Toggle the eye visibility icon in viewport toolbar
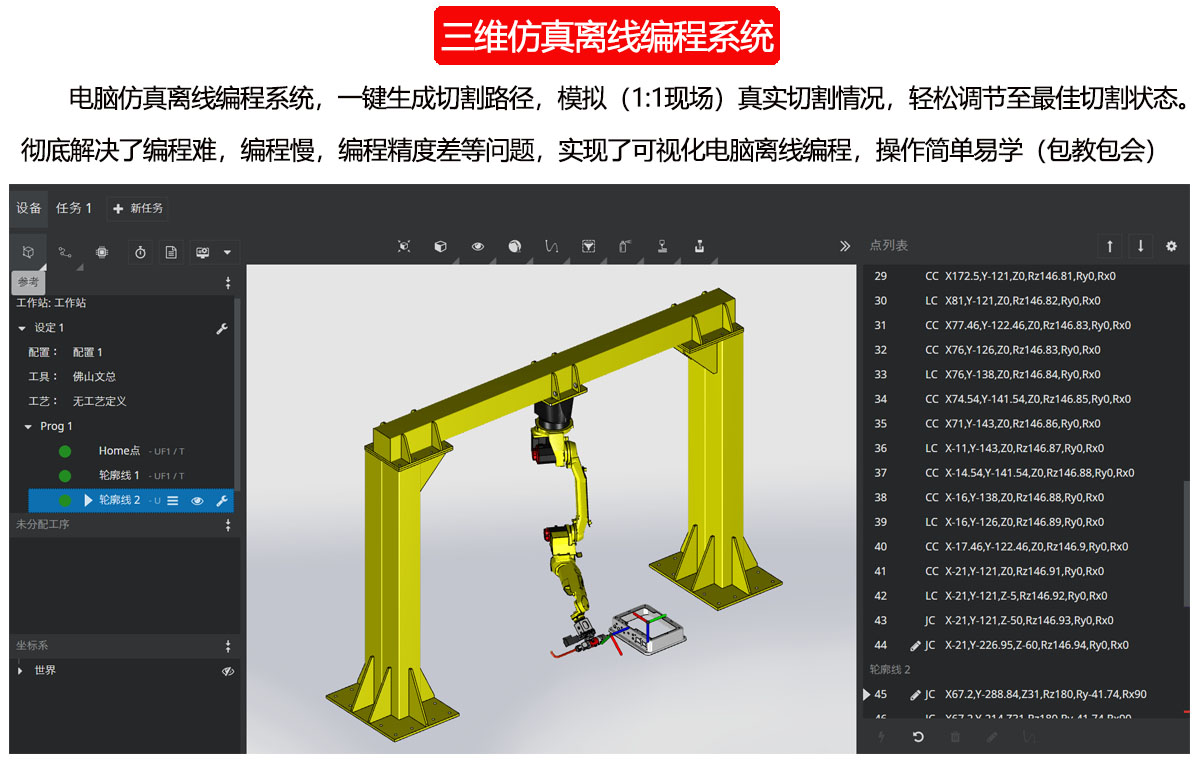This screenshot has height=760, width=1200. (478, 246)
